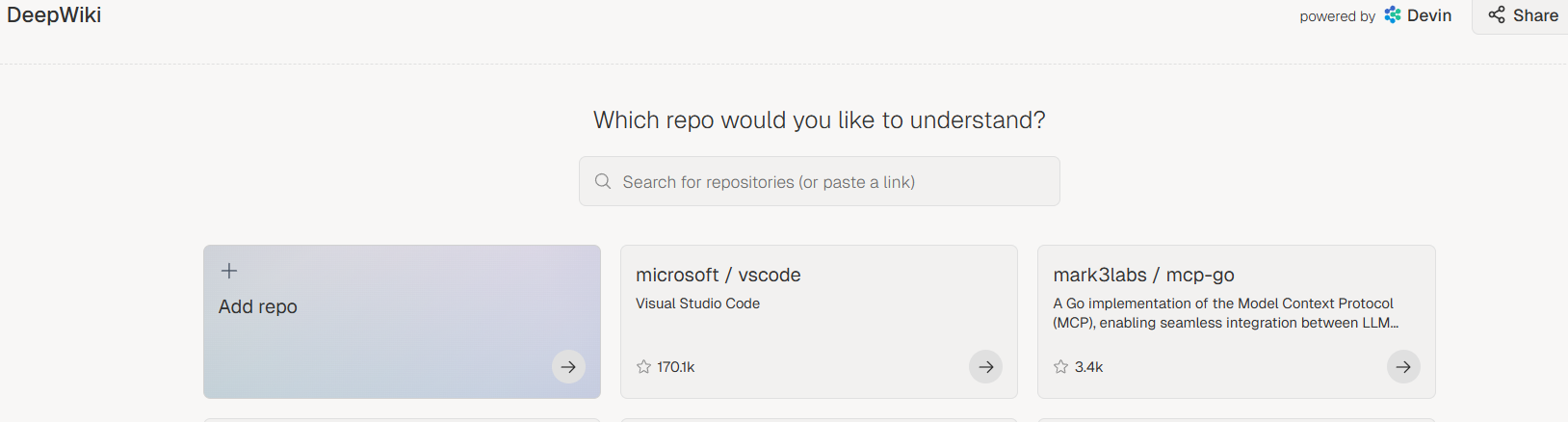Viewport: 1568px width, 422px height.
Task: Go to vscode via its arrow button
Action: point(985,366)
